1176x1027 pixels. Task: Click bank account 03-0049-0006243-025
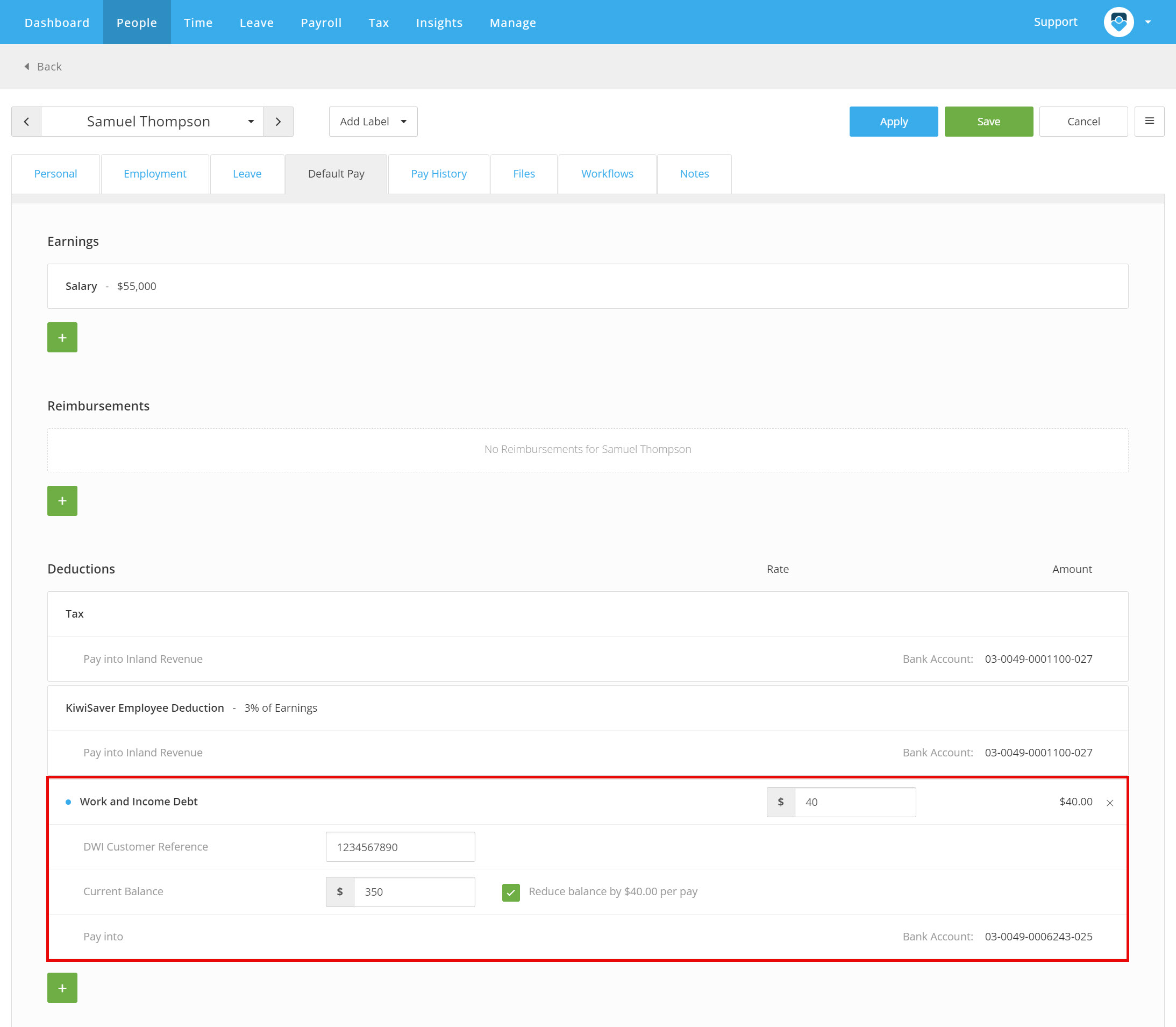pyautogui.click(x=1038, y=937)
